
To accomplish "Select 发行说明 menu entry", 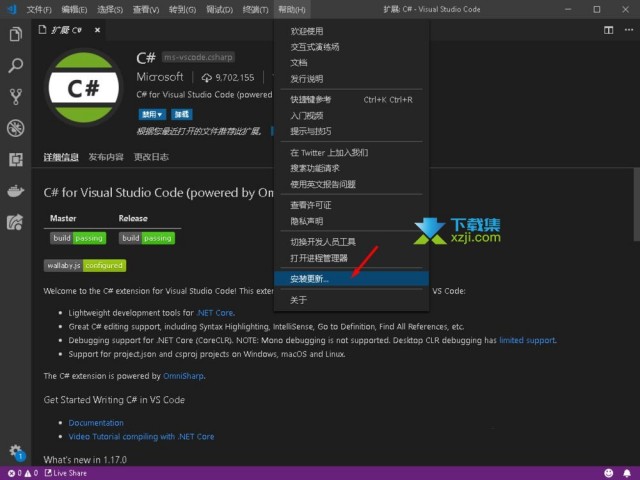I will coord(351,79).
